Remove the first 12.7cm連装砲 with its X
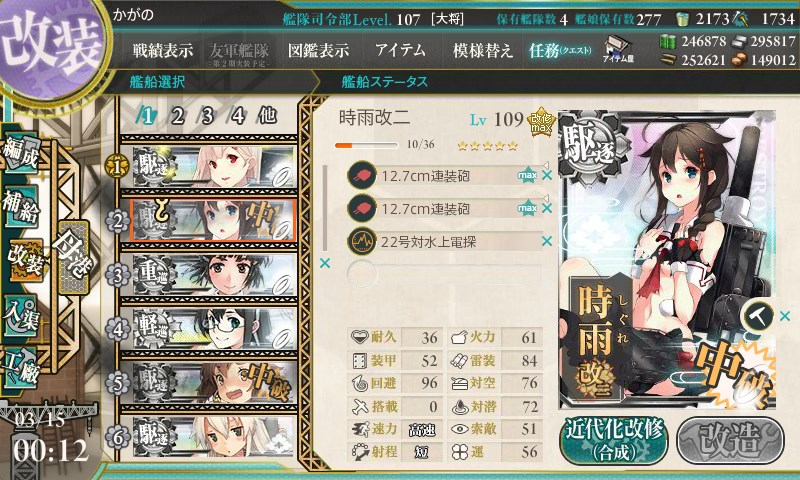This screenshot has width=800, height=480. 547,175
